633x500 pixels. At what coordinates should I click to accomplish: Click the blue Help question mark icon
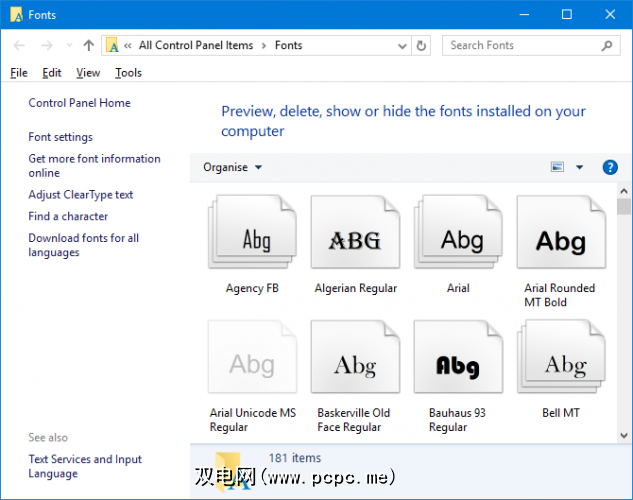[610, 168]
